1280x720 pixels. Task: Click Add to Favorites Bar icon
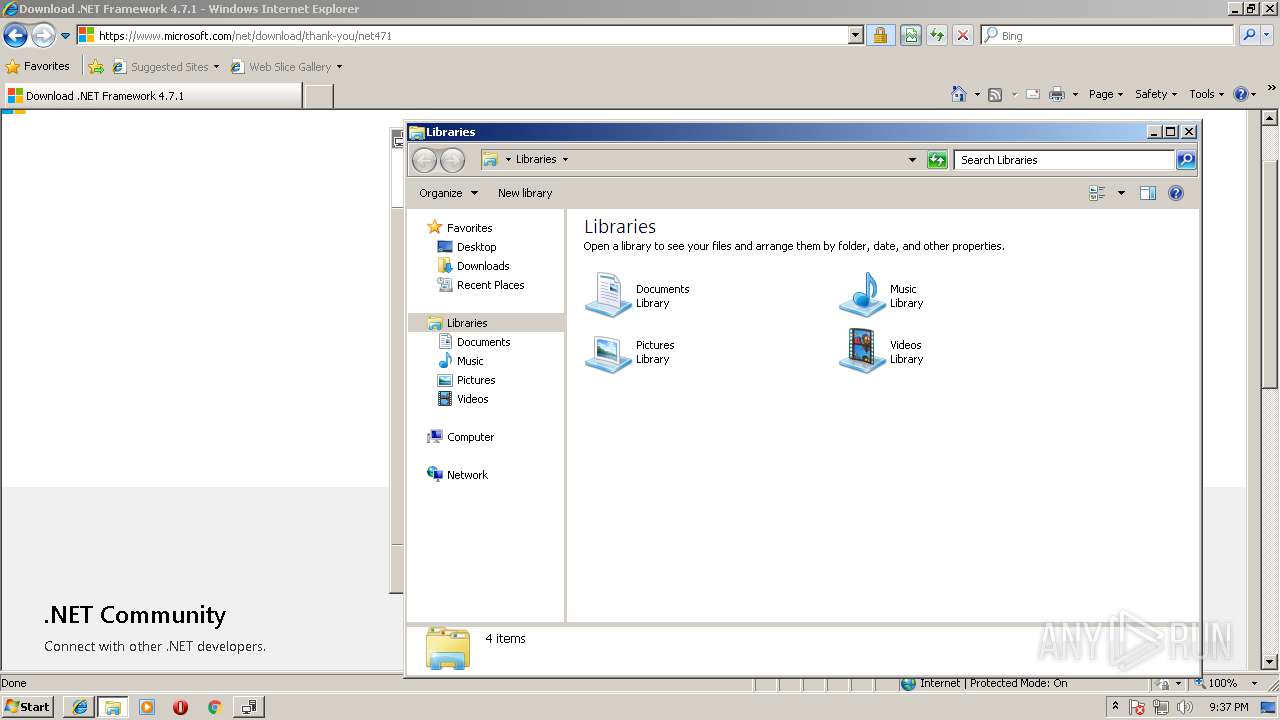[96, 67]
